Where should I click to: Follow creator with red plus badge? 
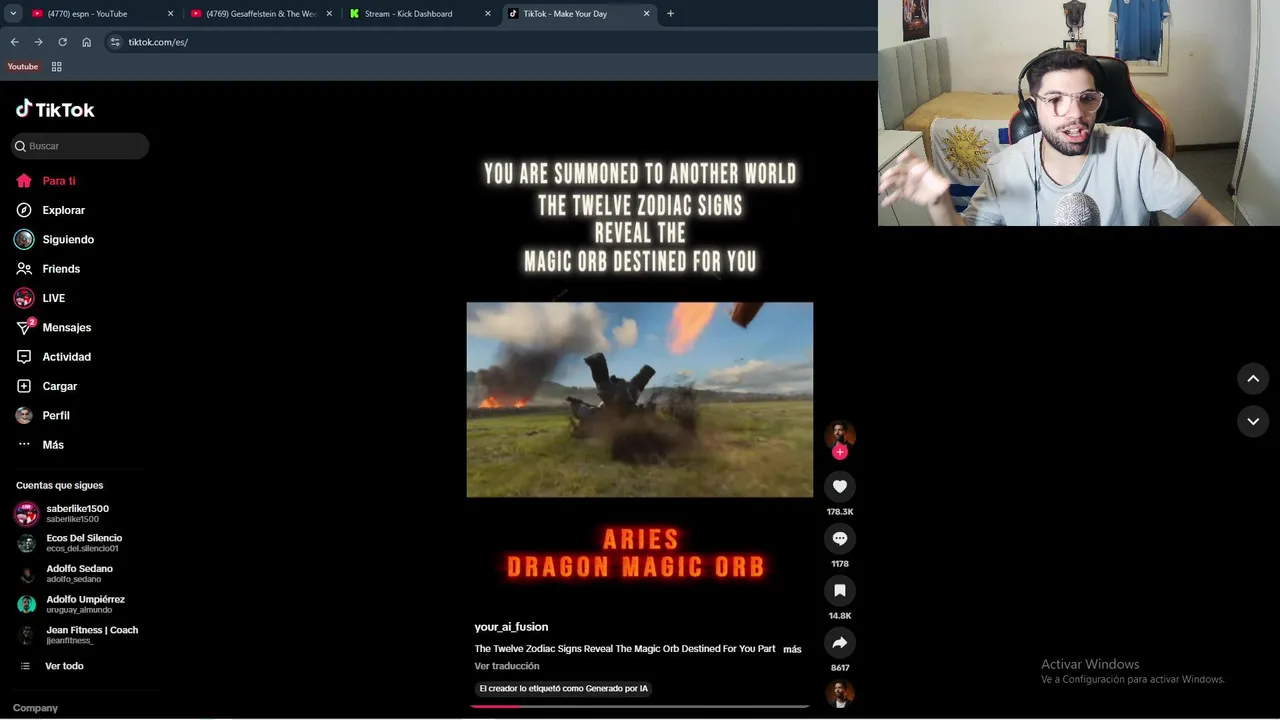(x=840, y=452)
